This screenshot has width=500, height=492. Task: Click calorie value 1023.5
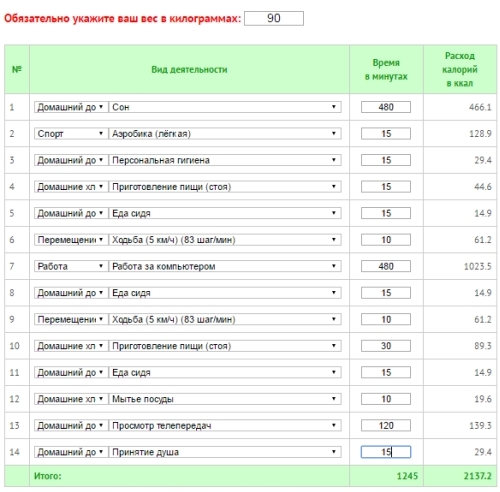click(x=478, y=266)
